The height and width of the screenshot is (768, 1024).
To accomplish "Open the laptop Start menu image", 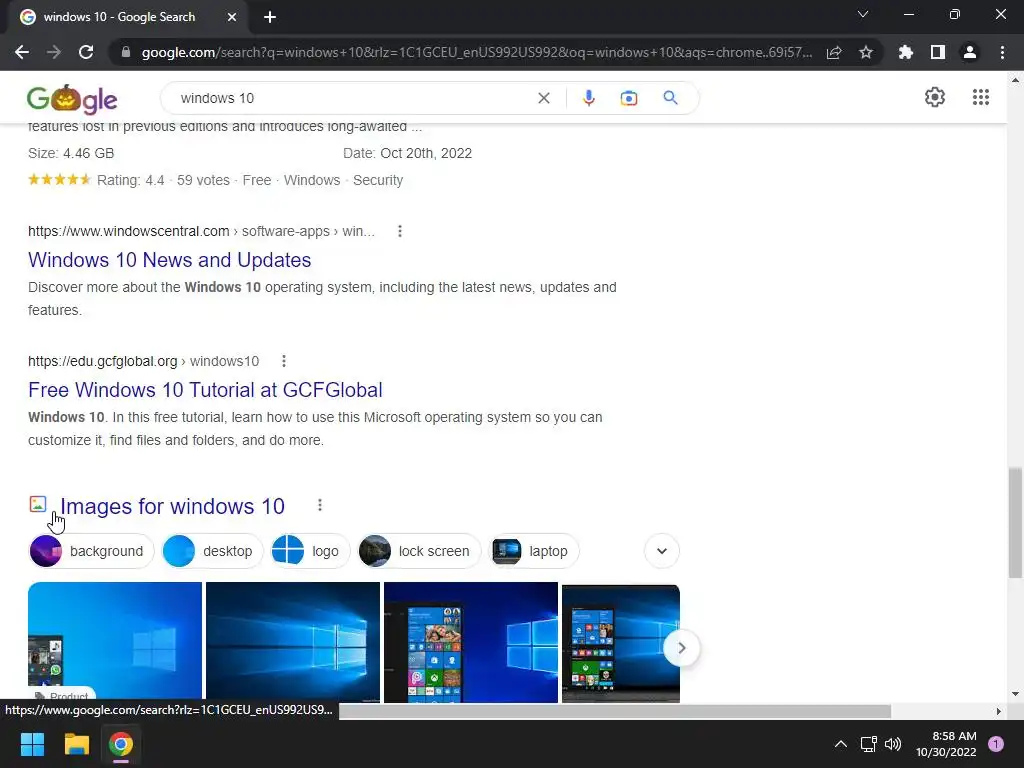I will tap(620, 643).
